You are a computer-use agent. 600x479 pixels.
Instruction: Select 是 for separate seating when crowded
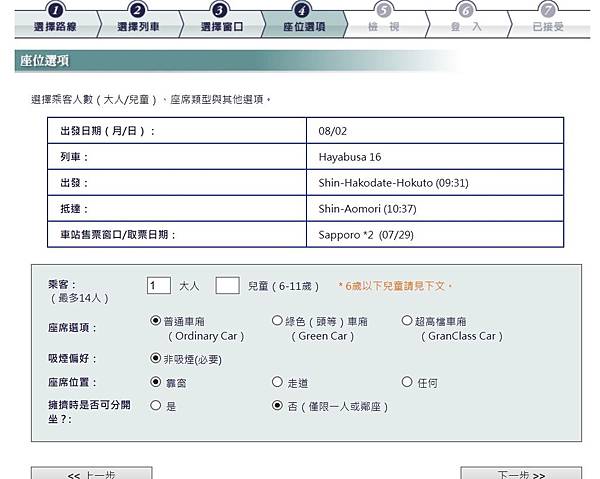pyautogui.click(x=155, y=405)
